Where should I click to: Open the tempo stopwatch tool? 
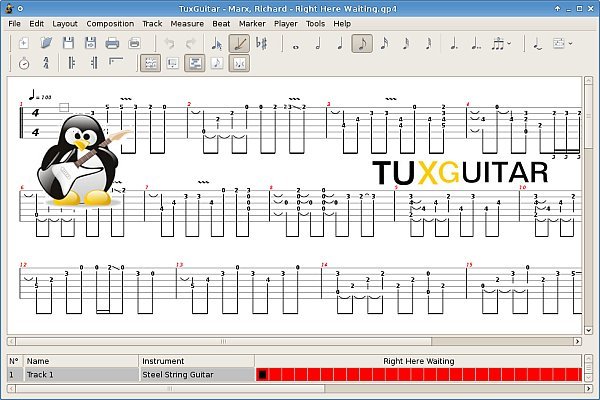24,63
